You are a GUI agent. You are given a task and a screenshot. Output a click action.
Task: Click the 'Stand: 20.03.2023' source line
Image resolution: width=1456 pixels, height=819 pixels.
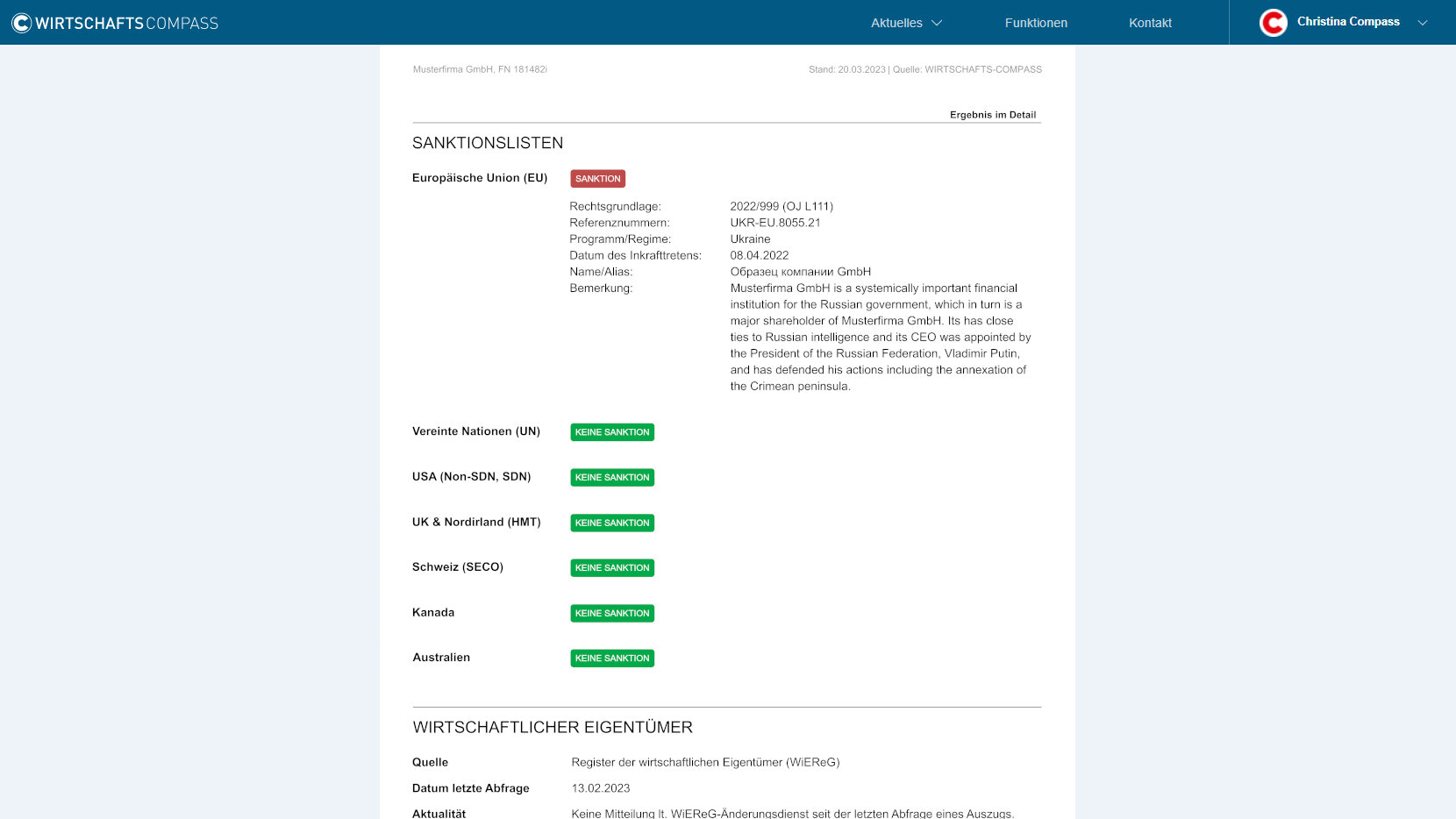click(925, 70)
